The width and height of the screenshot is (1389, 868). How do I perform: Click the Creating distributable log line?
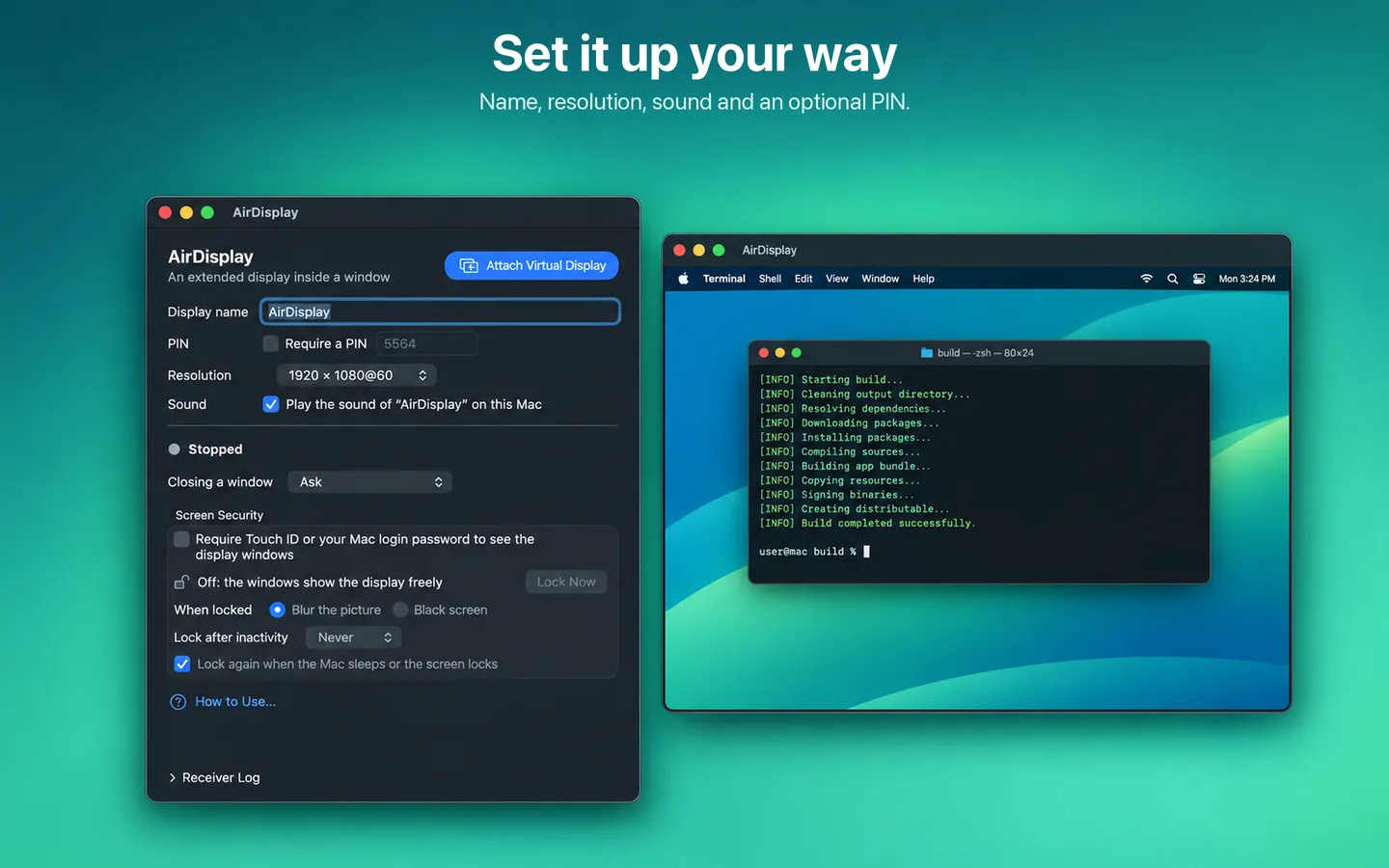[x=855, y=509]
